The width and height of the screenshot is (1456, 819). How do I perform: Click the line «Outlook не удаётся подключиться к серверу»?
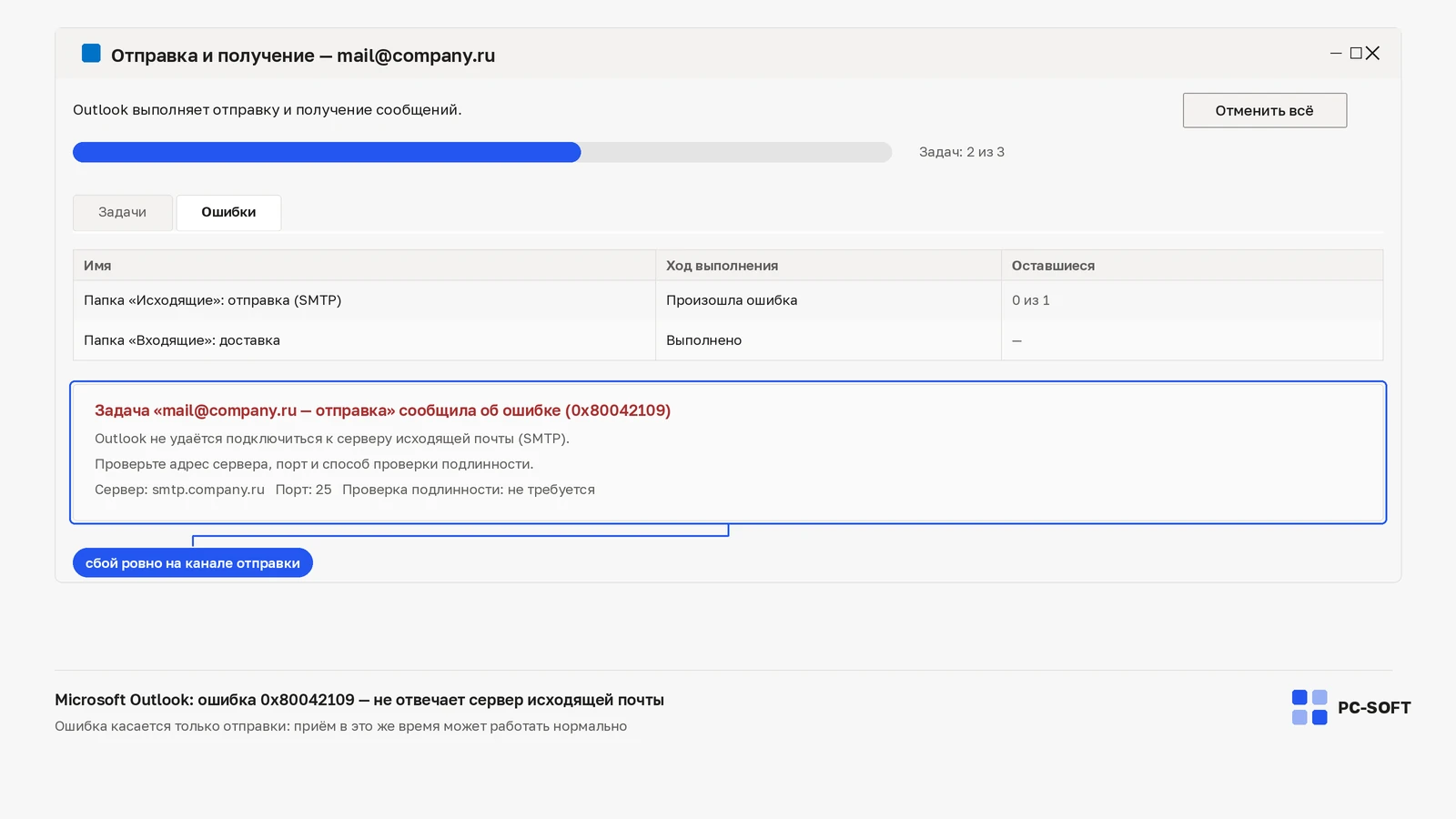tap(332, 439)
